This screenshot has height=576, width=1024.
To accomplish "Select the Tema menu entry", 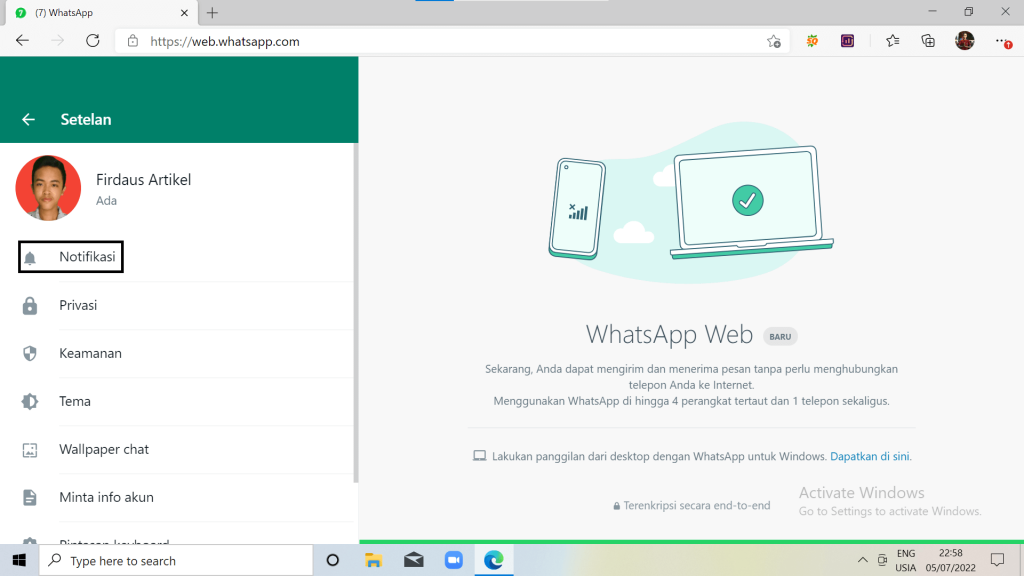I will click(x=75, y=402).
